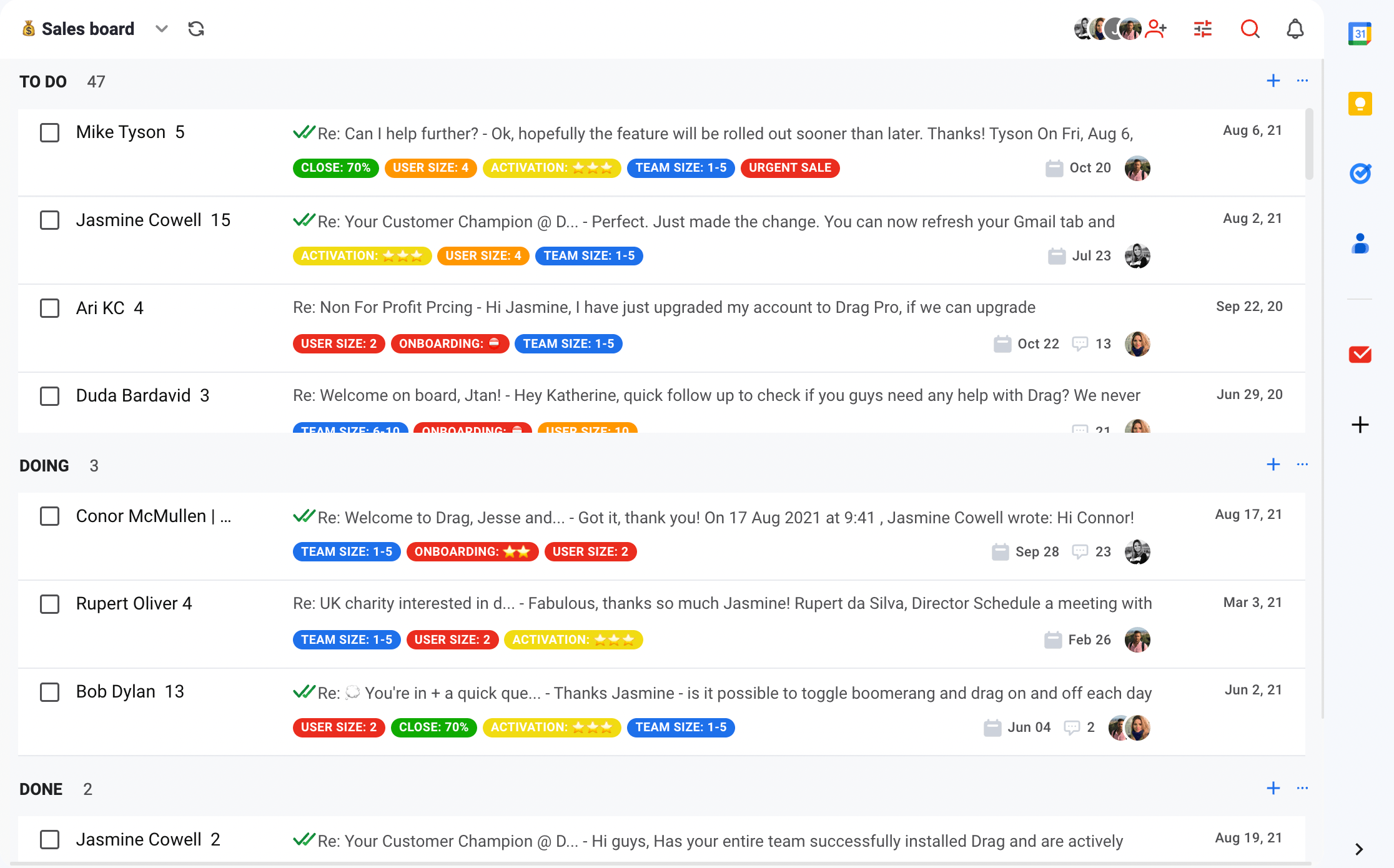Add a card to TO DO list

(x=1273, y=81)
